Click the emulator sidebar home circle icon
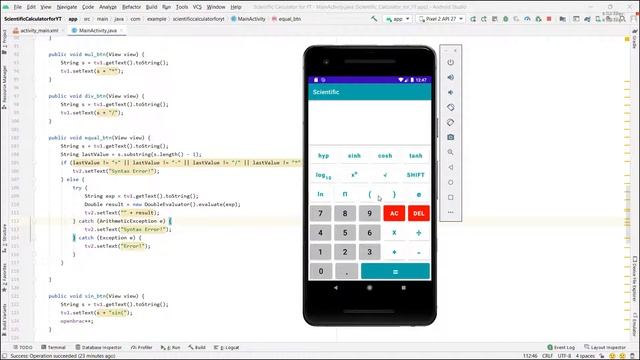Viewport: 640px width, 360px height. tap(451, 182)
